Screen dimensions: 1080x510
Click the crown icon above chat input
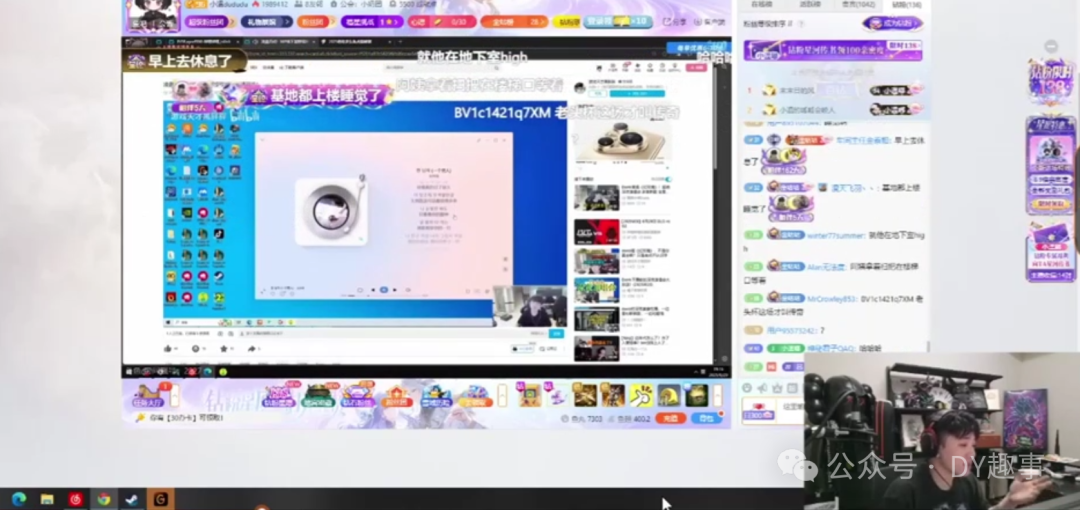[778, 387]
